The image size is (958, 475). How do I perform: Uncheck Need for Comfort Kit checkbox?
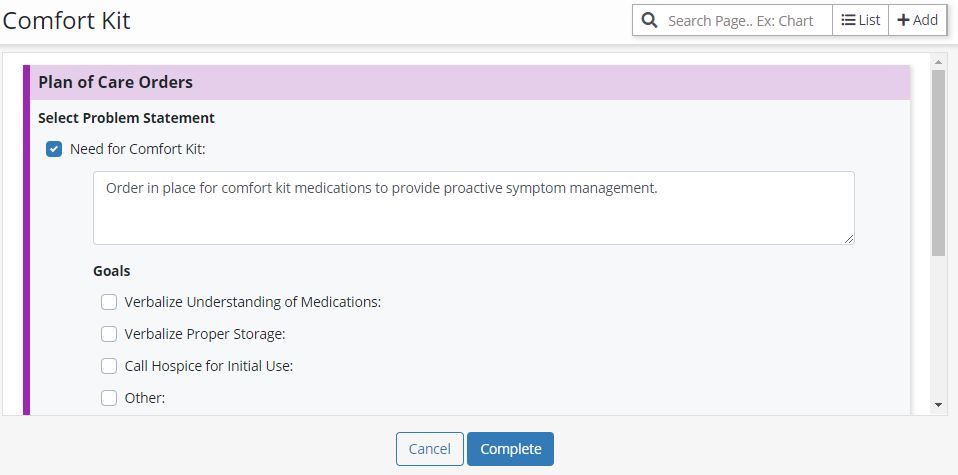(x=55, y=150)
